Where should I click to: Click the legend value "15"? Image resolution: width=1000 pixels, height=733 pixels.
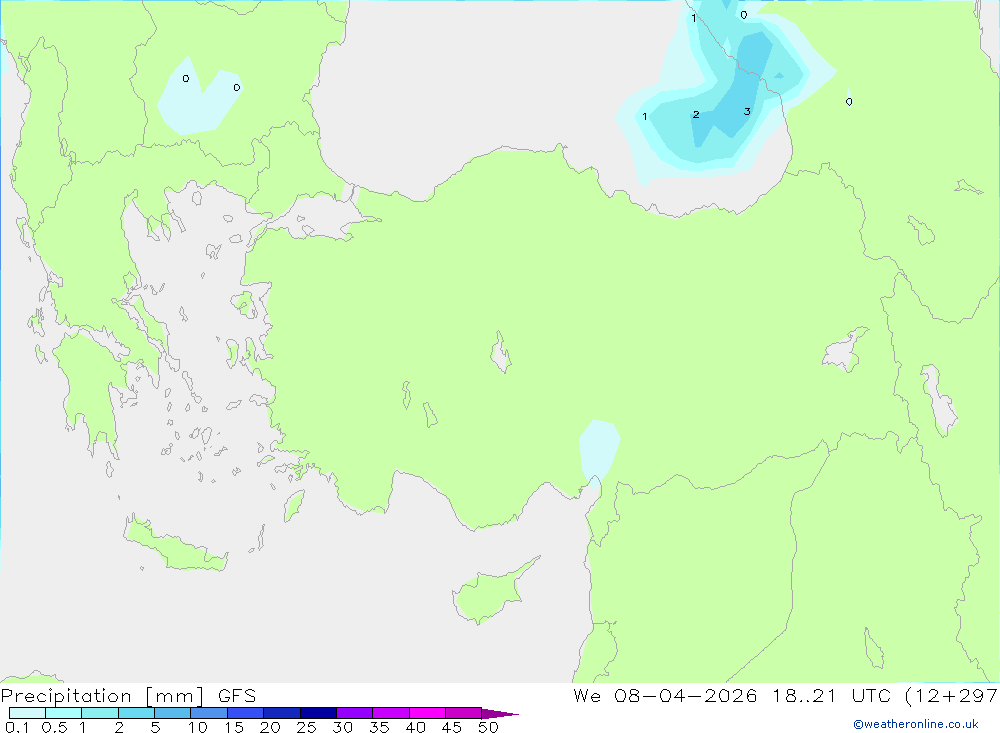tap(233, 727)
